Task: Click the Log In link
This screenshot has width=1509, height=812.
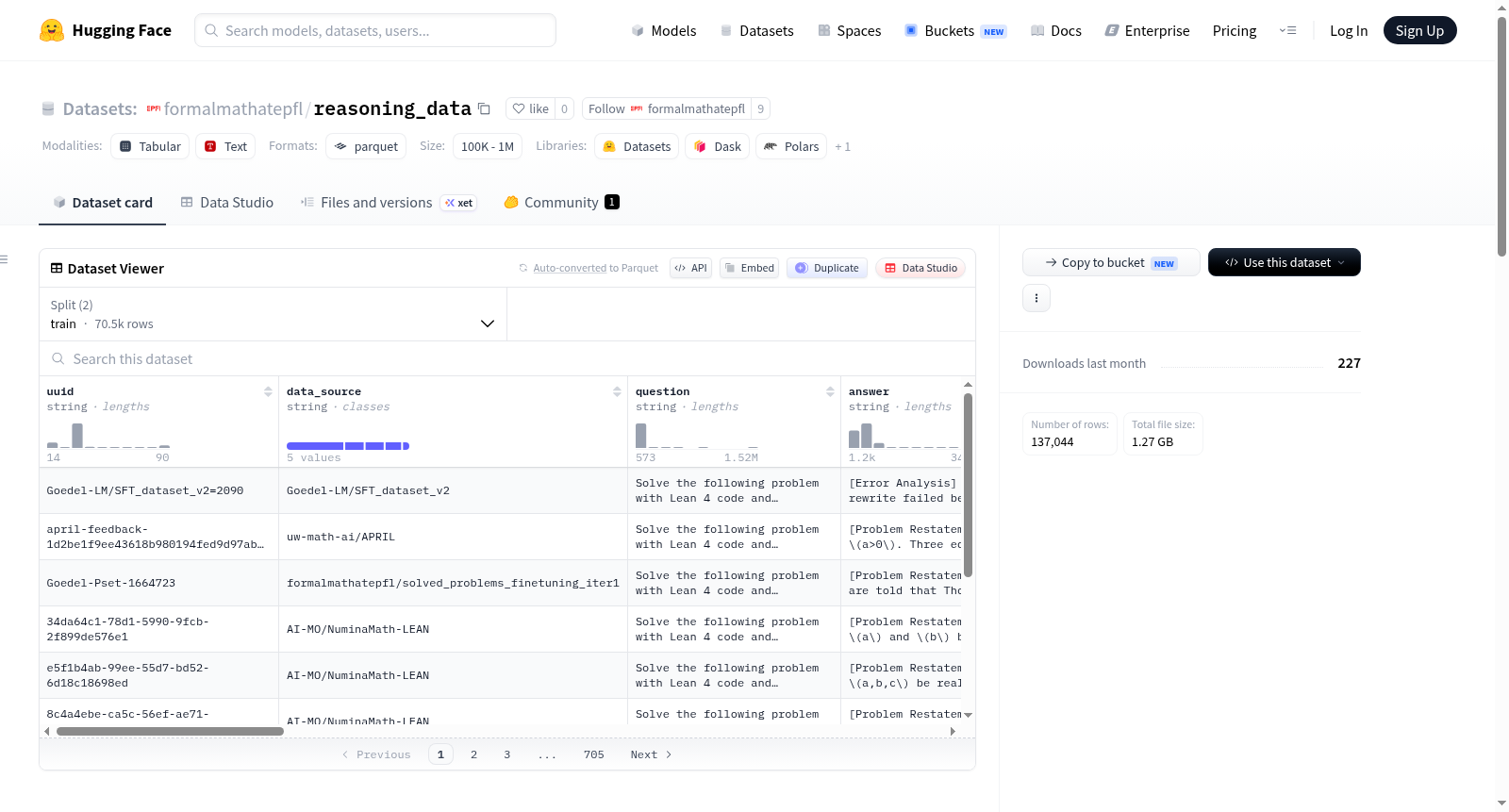Action: (x=1349, y=31)
